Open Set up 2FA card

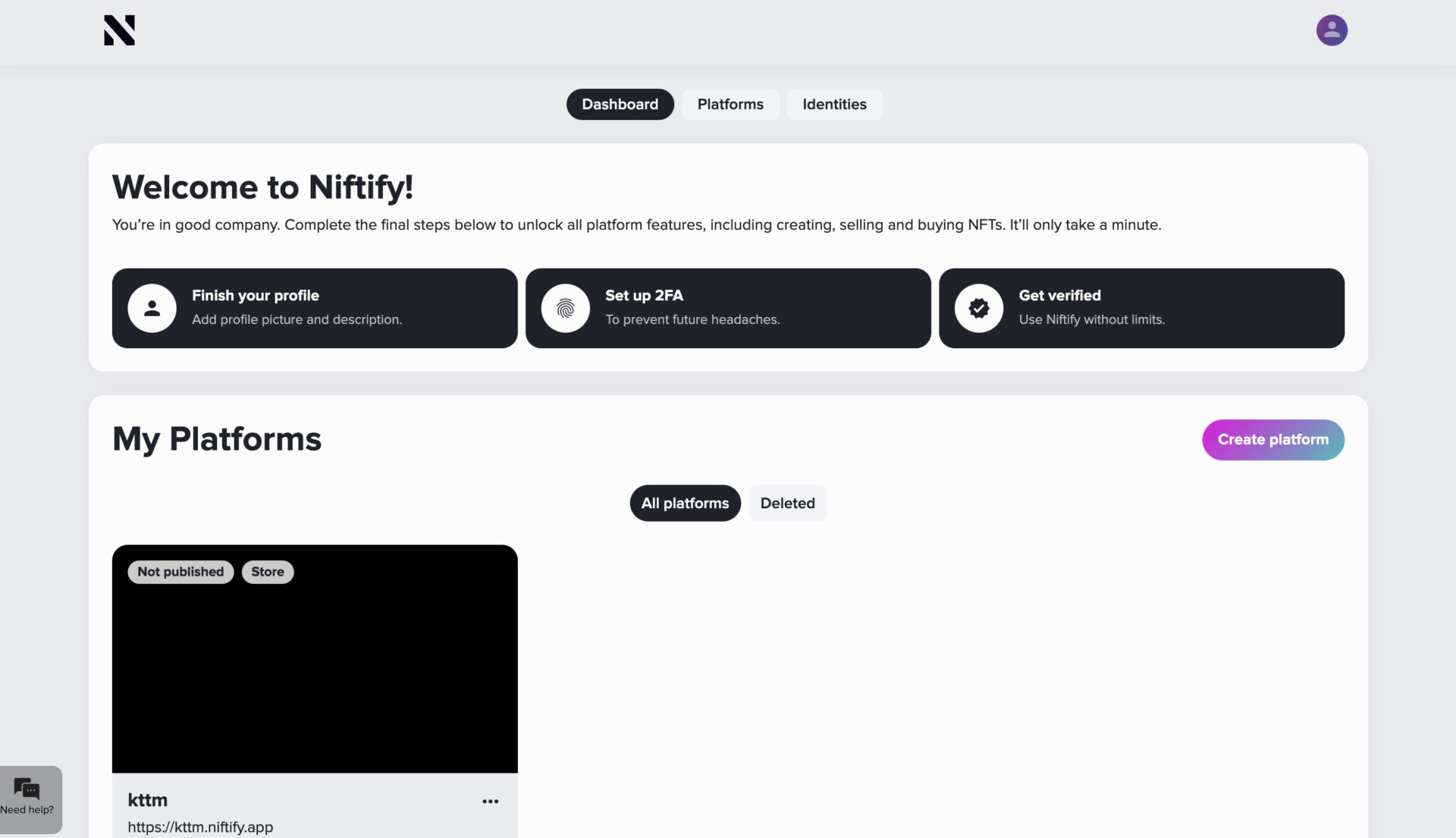click(728, 308)
